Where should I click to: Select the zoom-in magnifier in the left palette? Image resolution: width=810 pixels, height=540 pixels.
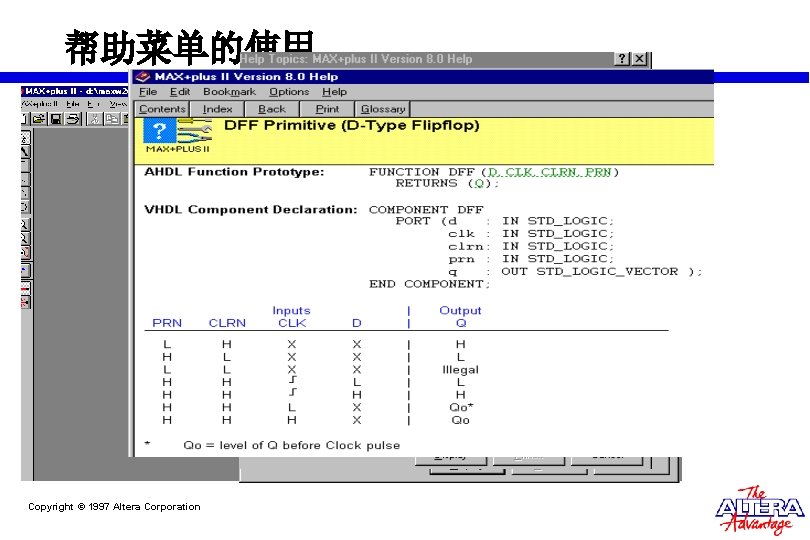[x=25, y=225]
